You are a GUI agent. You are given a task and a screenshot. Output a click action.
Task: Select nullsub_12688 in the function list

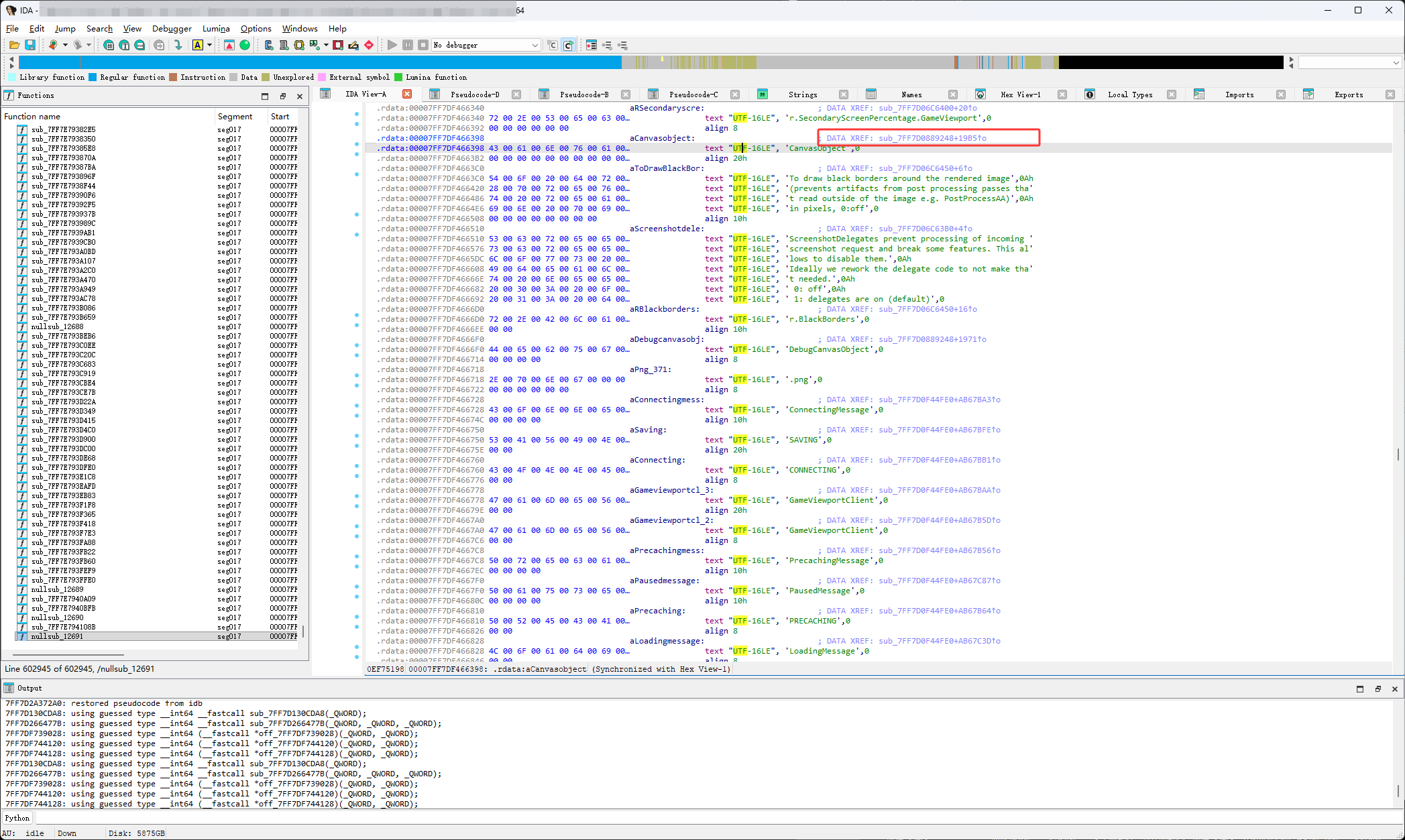coord(58,326)
